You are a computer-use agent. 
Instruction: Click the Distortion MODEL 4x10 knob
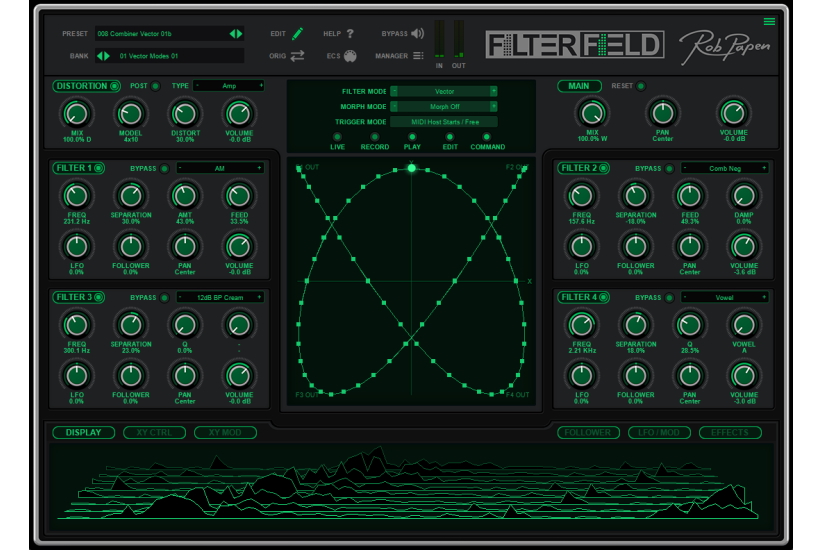point(131,113)
